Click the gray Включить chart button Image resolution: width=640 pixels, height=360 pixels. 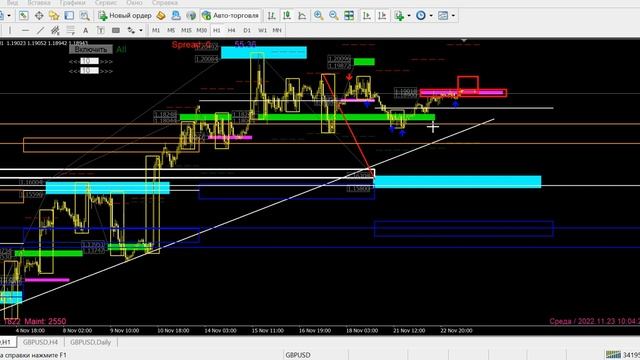pyautogui.click(x=91, y=49)
